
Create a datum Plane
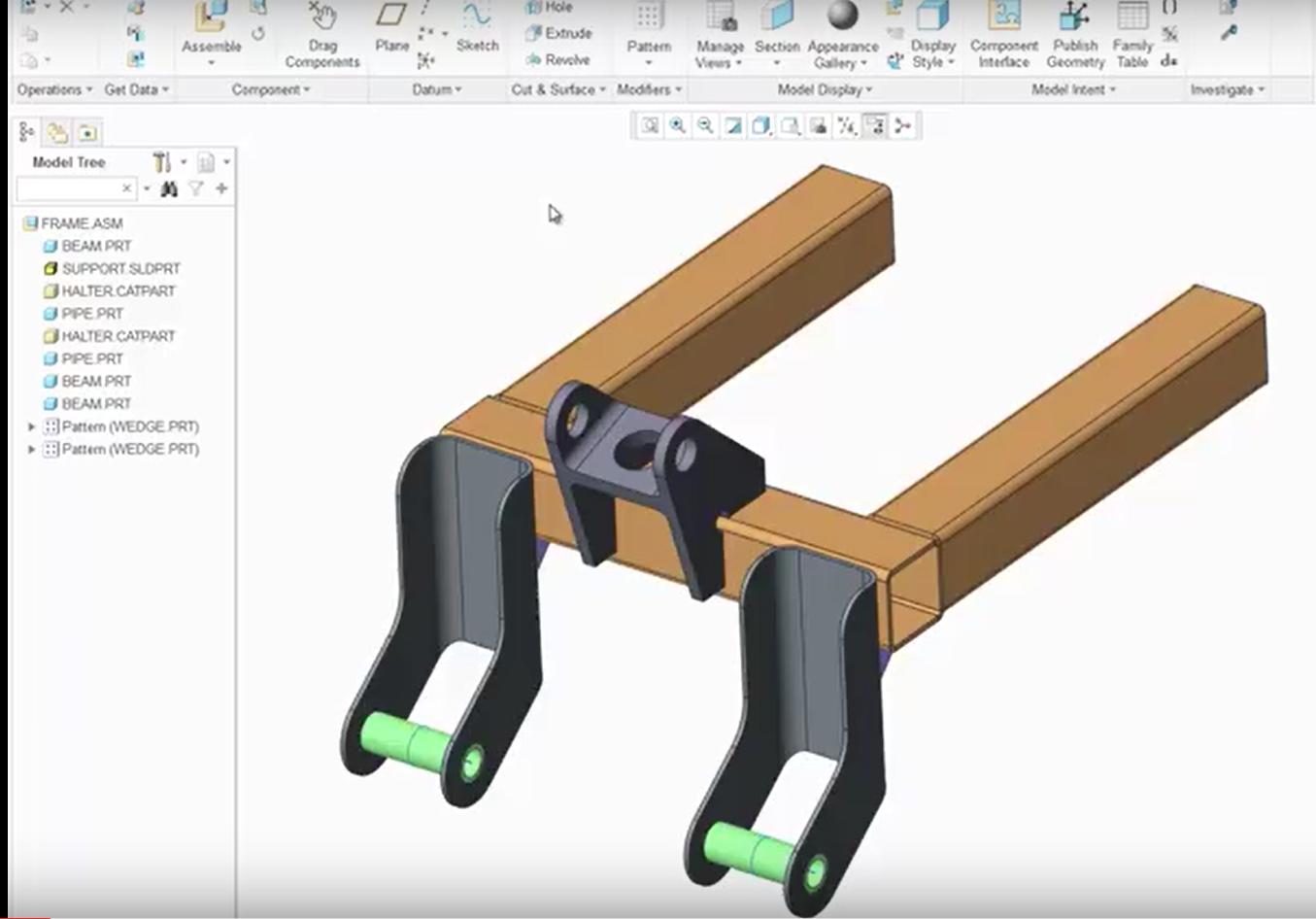point(391,27)
